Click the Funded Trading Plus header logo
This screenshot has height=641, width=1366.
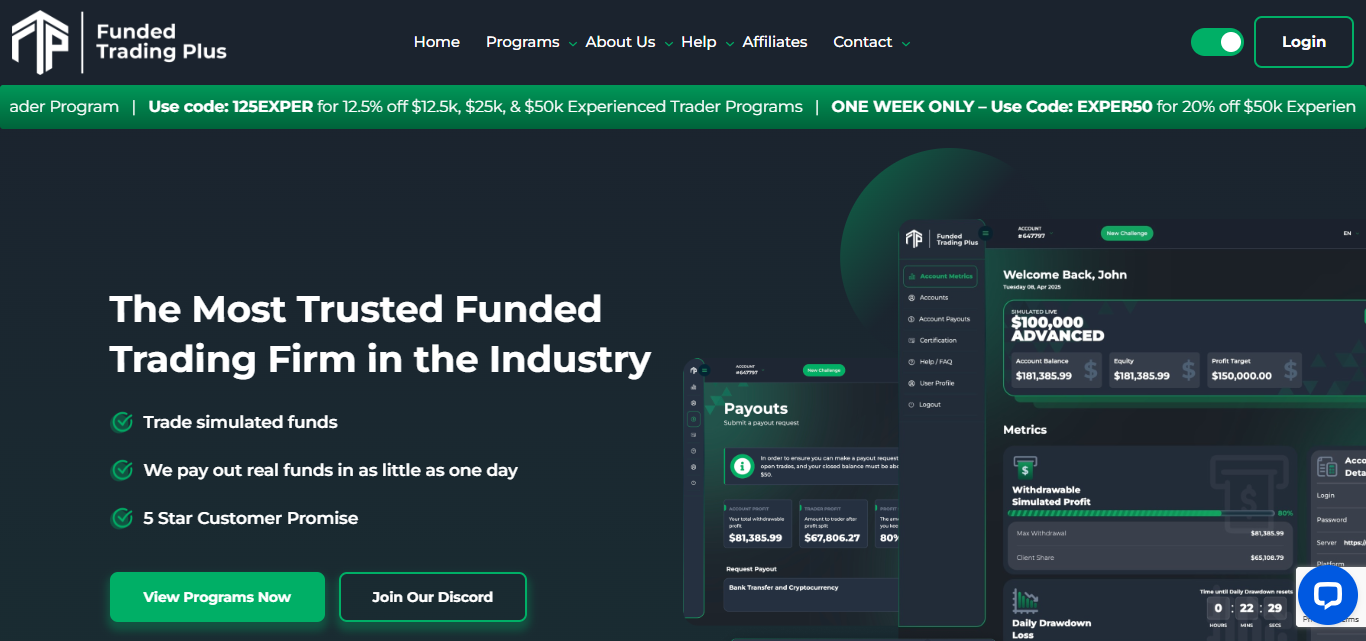[120, 42]
